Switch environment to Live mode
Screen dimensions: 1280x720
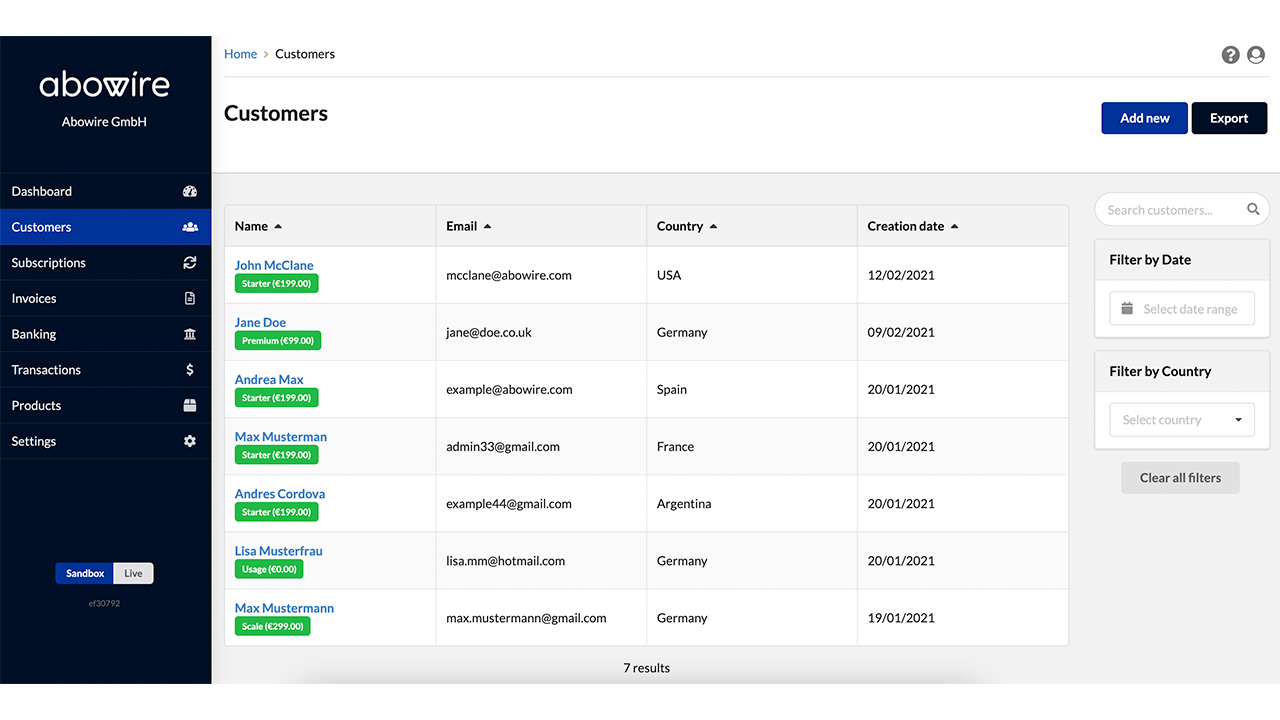[x=134, y=574]
